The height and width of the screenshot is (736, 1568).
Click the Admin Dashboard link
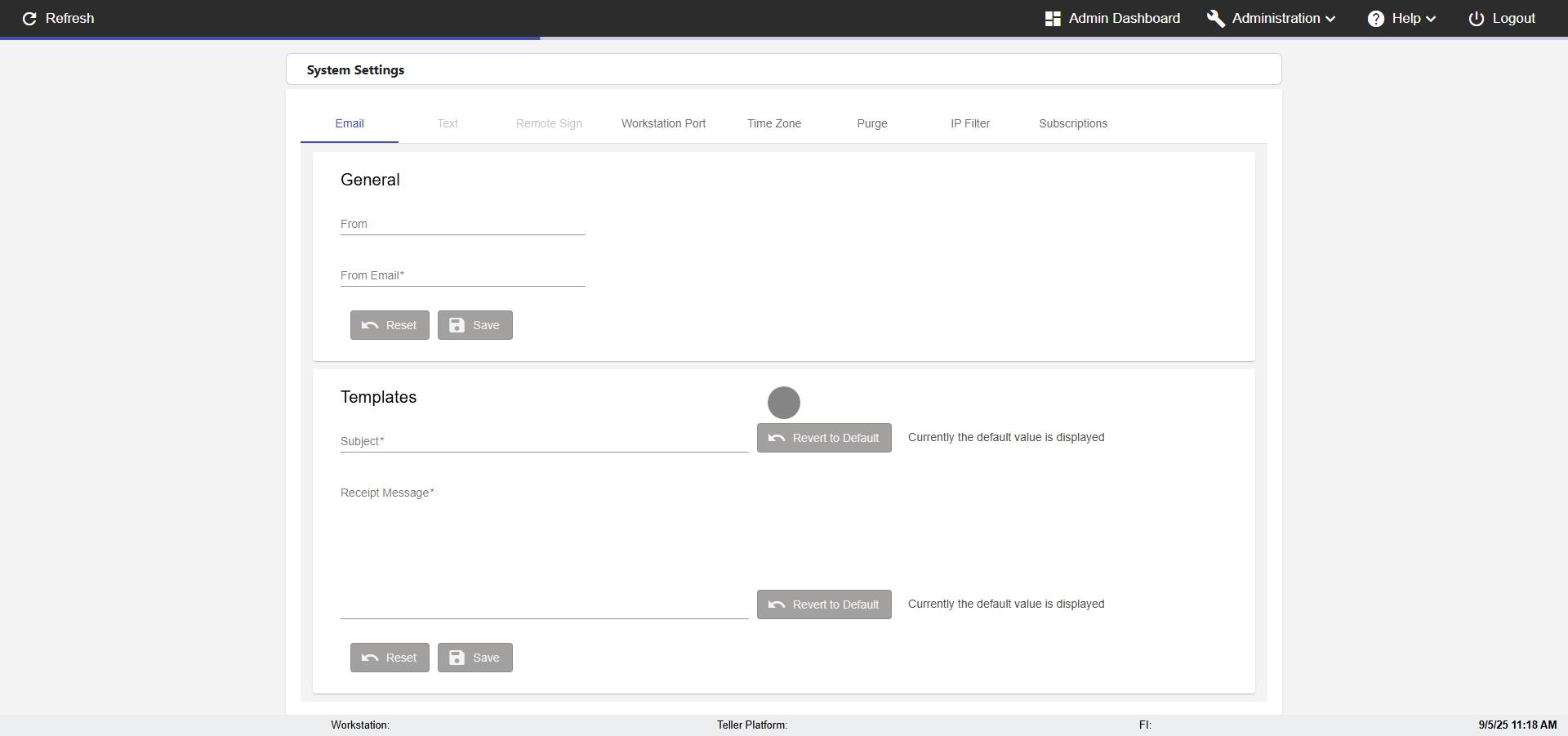1112,19
